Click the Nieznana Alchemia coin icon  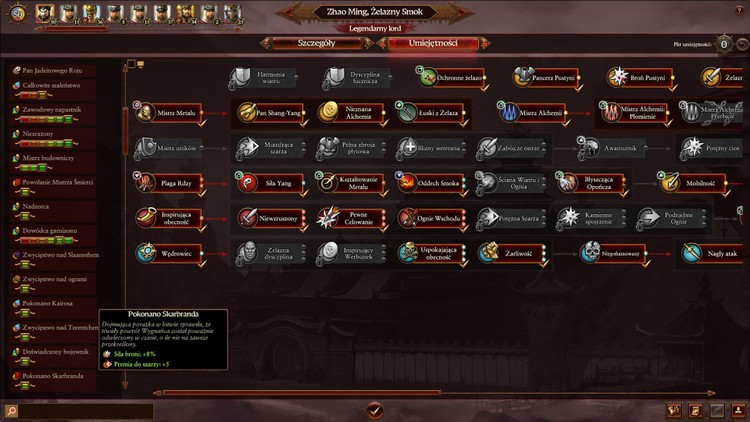(x=328, y=112)
